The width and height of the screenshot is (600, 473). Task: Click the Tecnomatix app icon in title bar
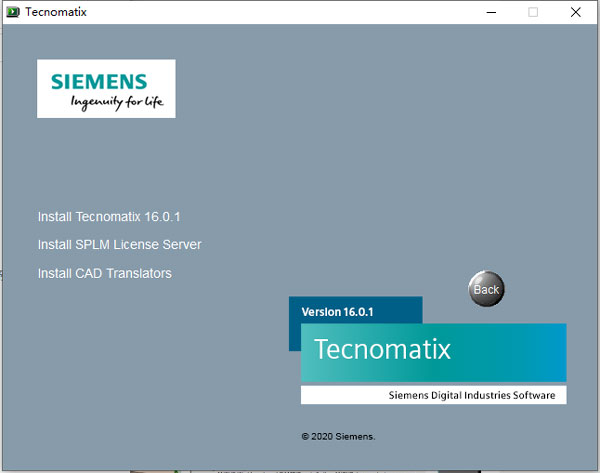tap(12, 12)
